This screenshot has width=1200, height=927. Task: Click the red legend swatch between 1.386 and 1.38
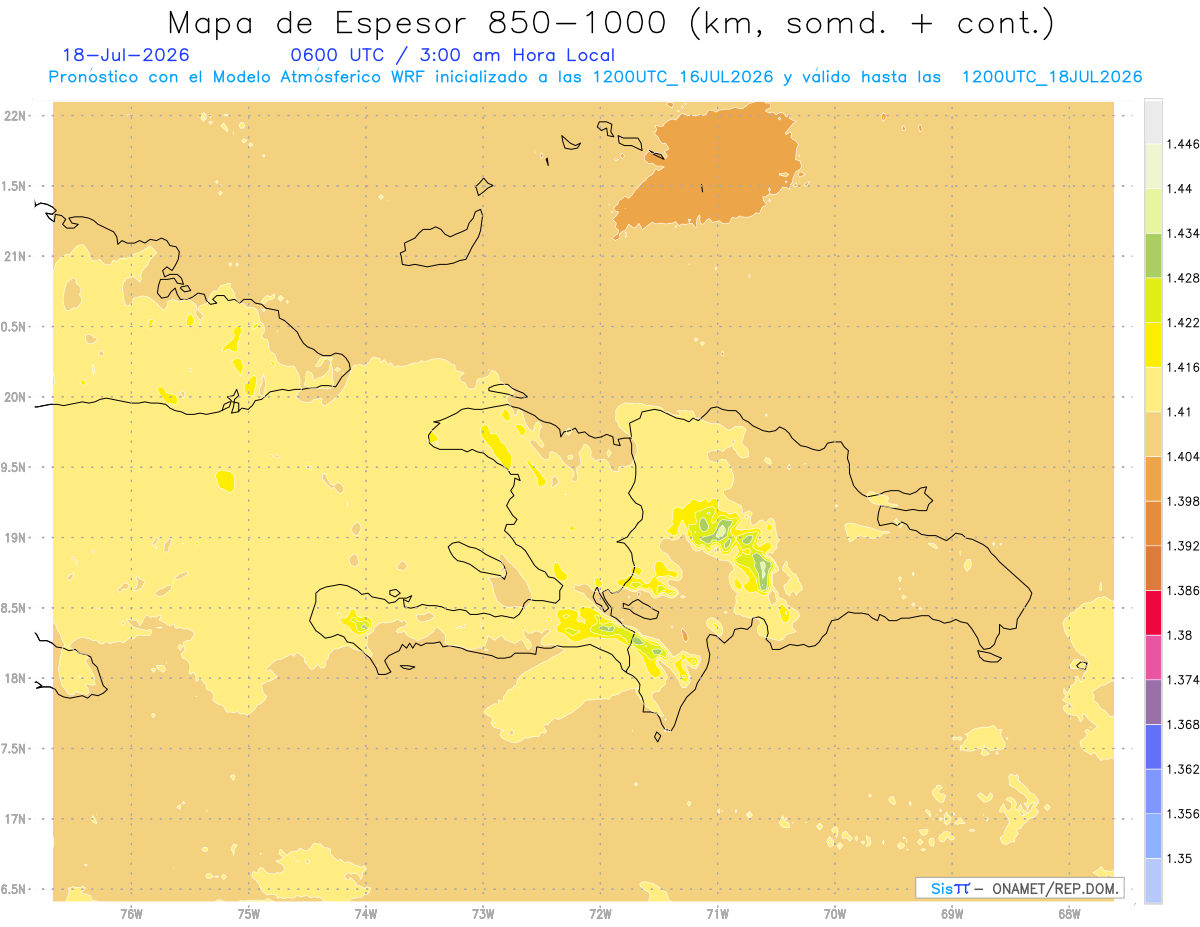tap(1153, 612)
